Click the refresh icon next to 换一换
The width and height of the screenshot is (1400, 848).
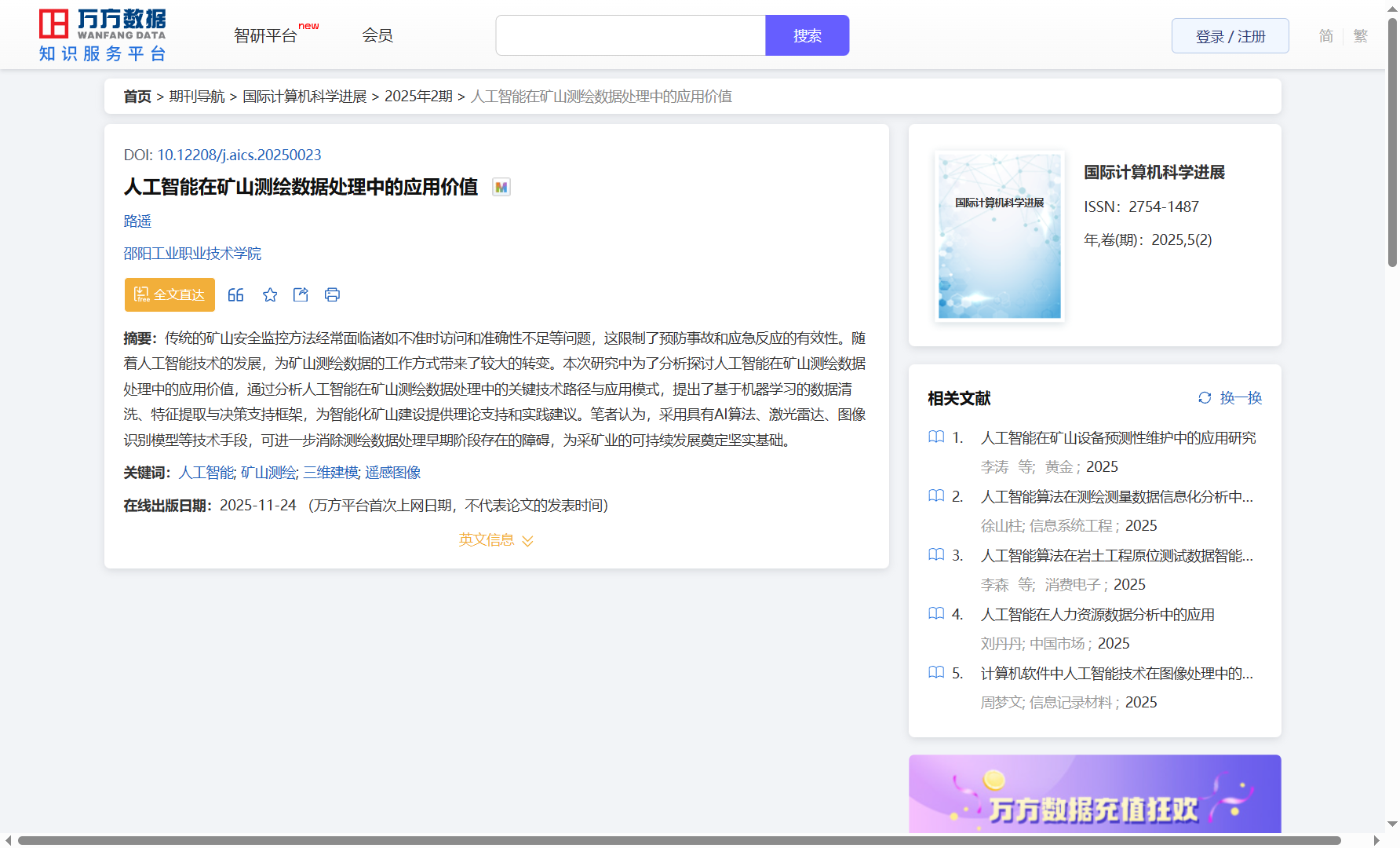(1205, 398)
